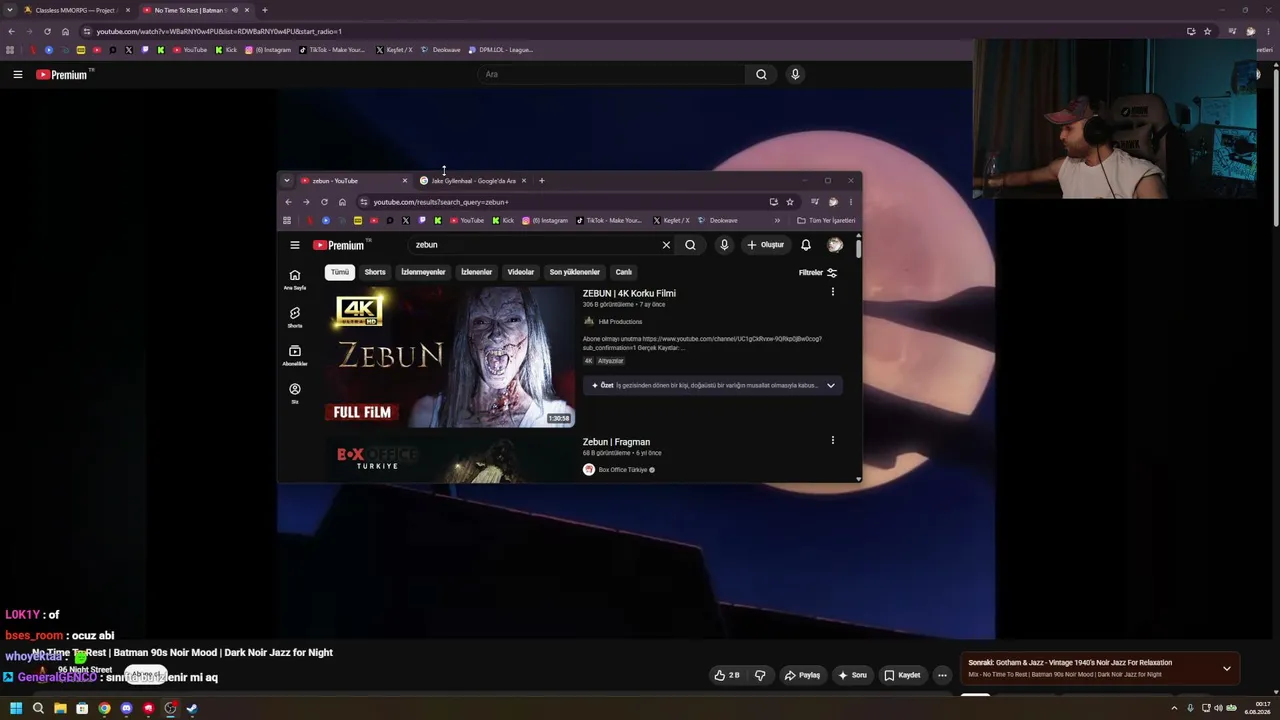Open Windows taskbar search
This screenshot has width=1280, height=720.
click(38, 709)
